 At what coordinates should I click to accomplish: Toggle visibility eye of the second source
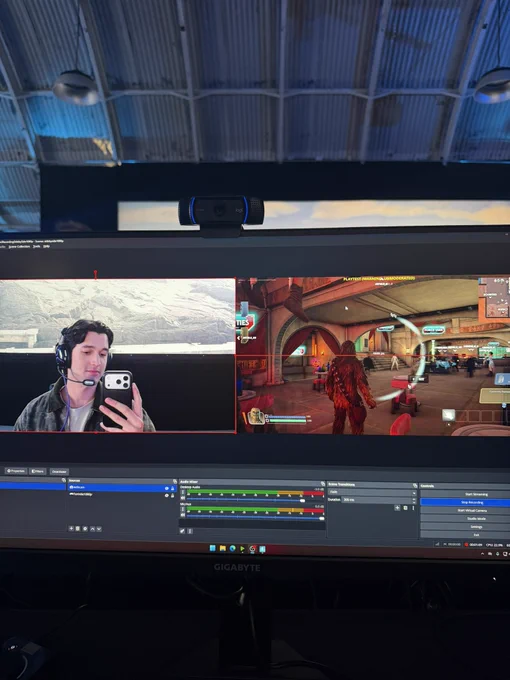point(167,495)
